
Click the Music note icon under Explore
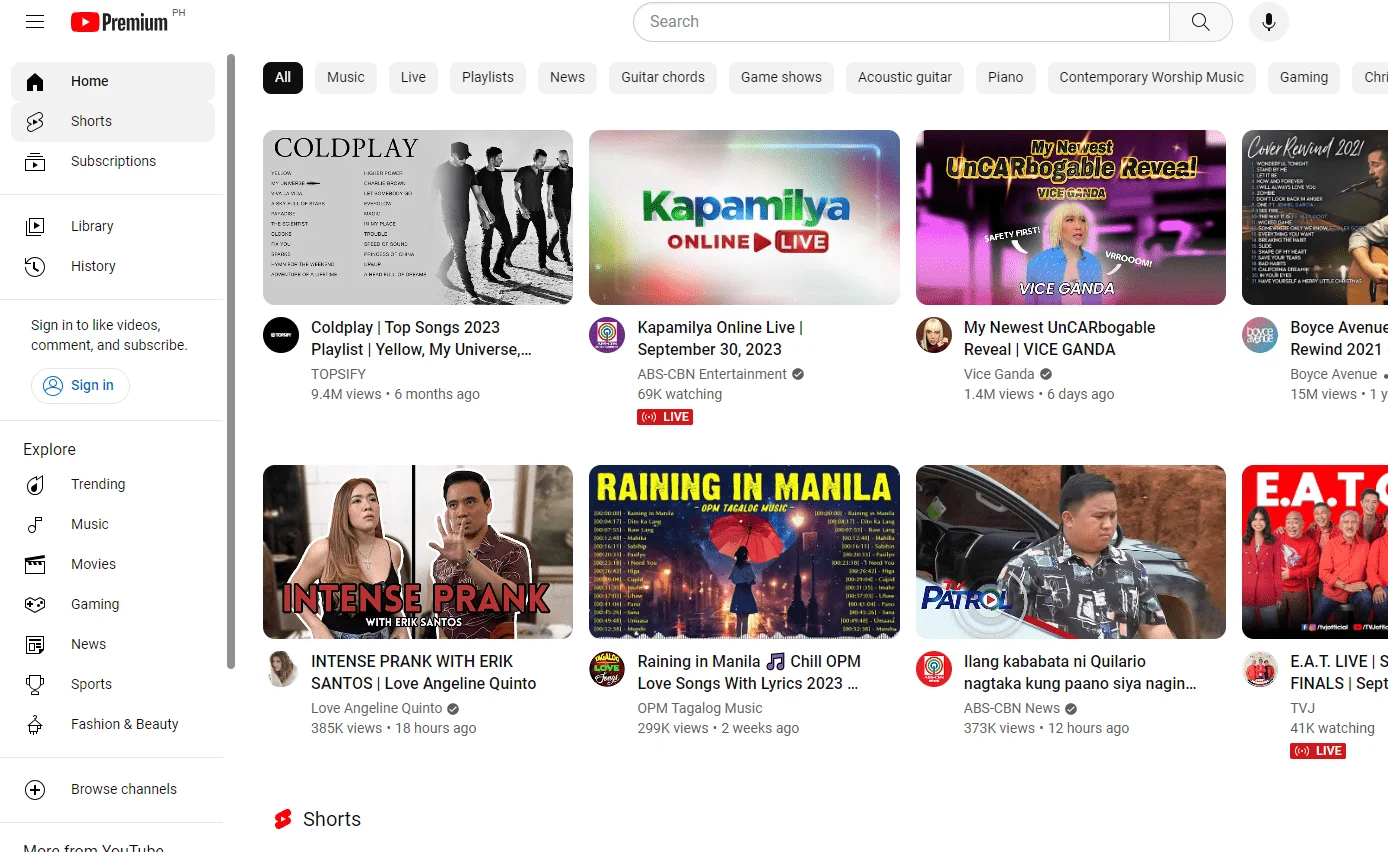[x=35, y=524]
